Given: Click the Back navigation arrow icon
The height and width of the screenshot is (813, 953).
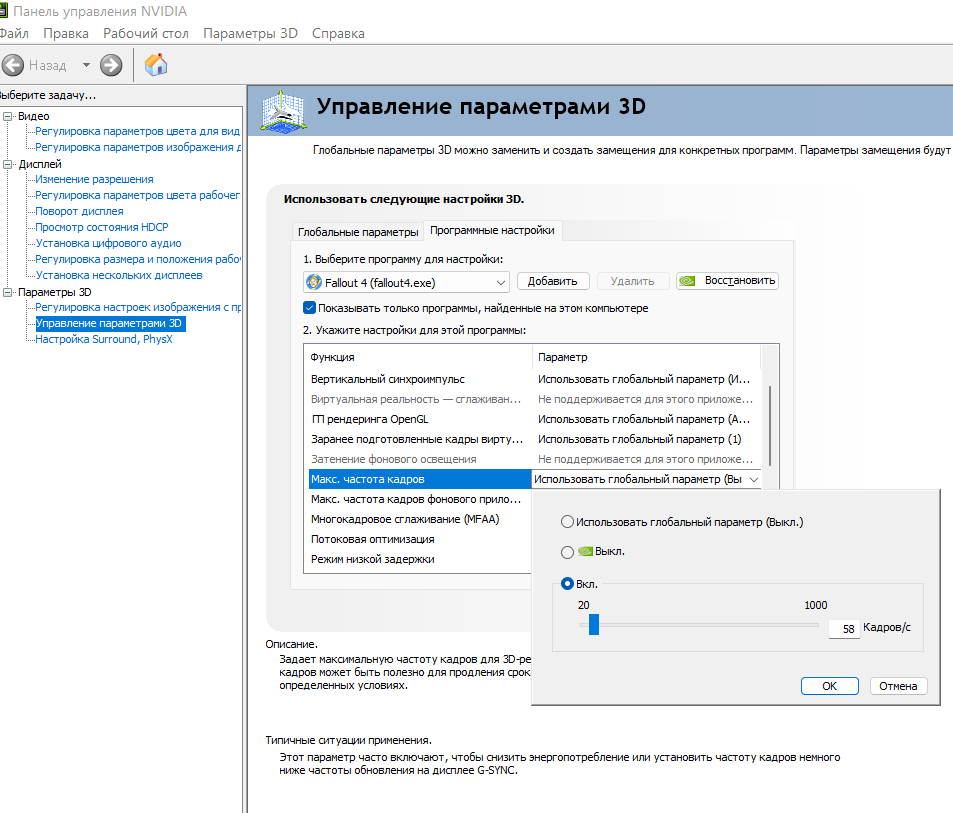Looking at the screenshot, I should [x=13, y=65].
